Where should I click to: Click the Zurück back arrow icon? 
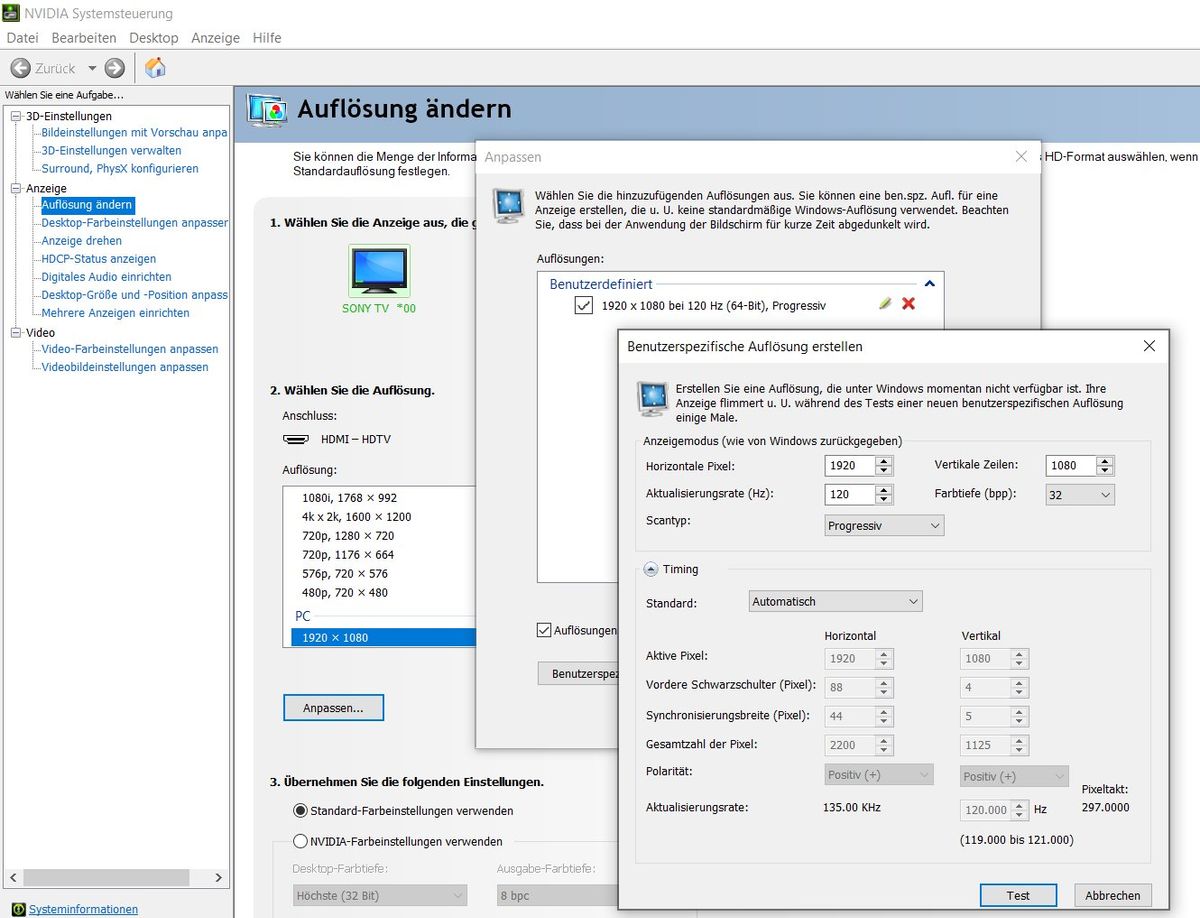click(x=21, y=68)
